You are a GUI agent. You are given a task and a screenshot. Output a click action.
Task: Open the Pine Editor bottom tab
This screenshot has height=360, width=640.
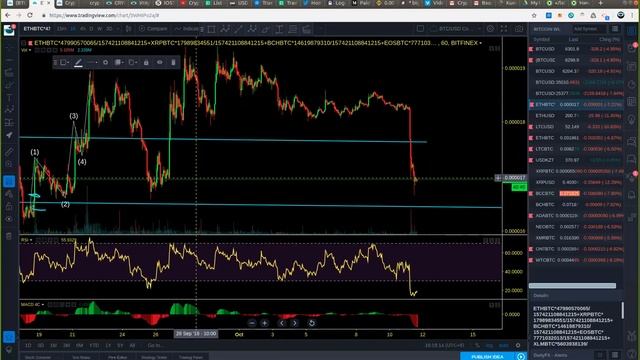pos(118,357)
